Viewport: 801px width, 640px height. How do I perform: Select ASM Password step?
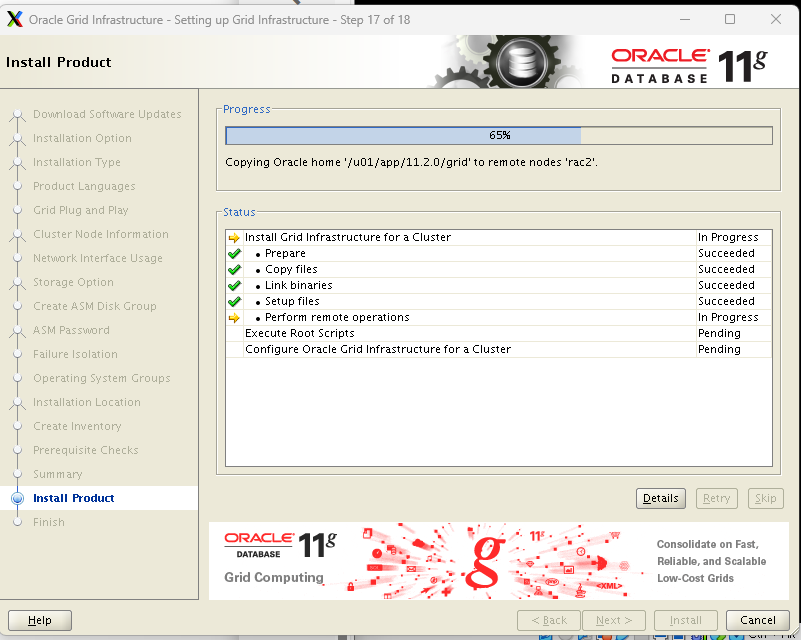[x=71, y=330]
